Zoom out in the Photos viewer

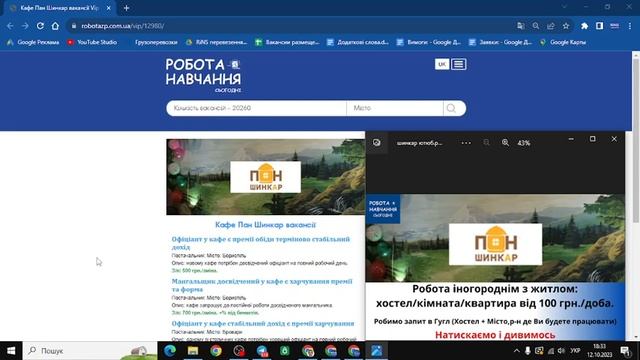pos(486,142)
